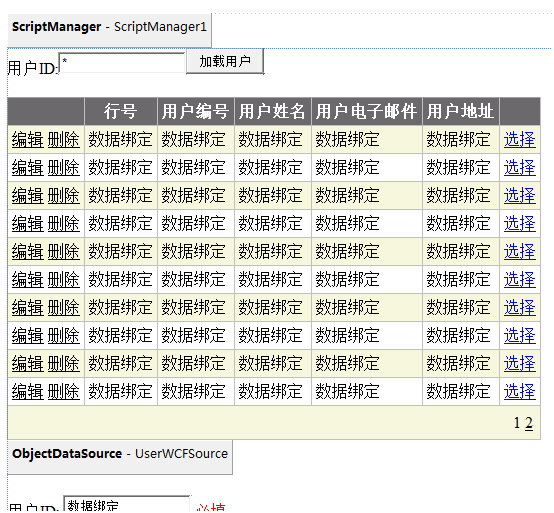
Task: Click 编辑 in the eighth grid row
Action: (x=28, y=335)
